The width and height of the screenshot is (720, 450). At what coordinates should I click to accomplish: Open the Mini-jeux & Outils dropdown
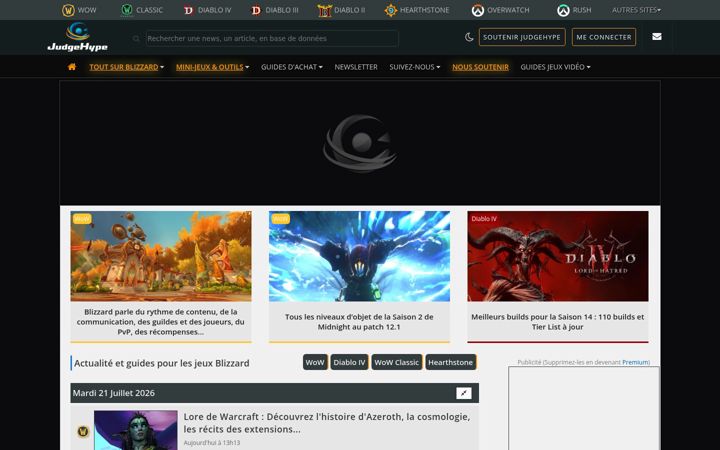pyautogui.click(x=212, y=67)
